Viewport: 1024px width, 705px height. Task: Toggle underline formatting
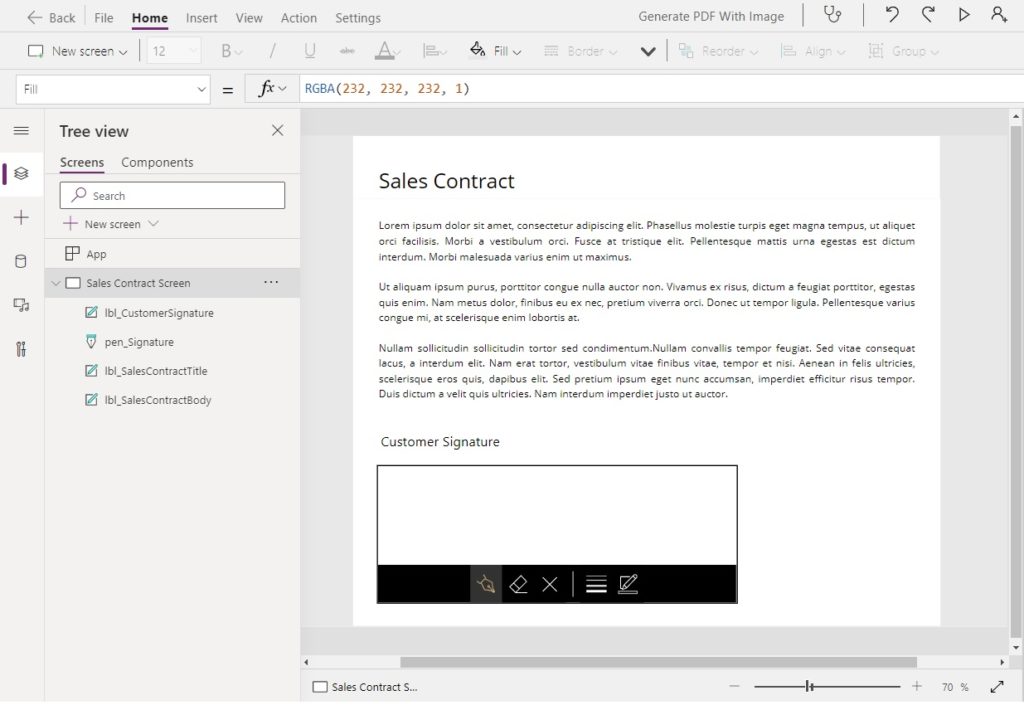click(x=310, y=49)
